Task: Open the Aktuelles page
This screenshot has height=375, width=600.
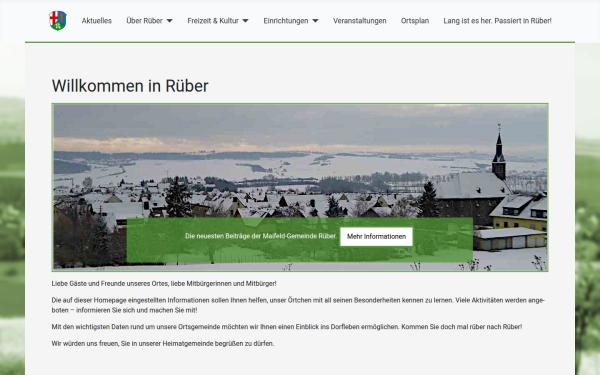Action: pos(96,21)
